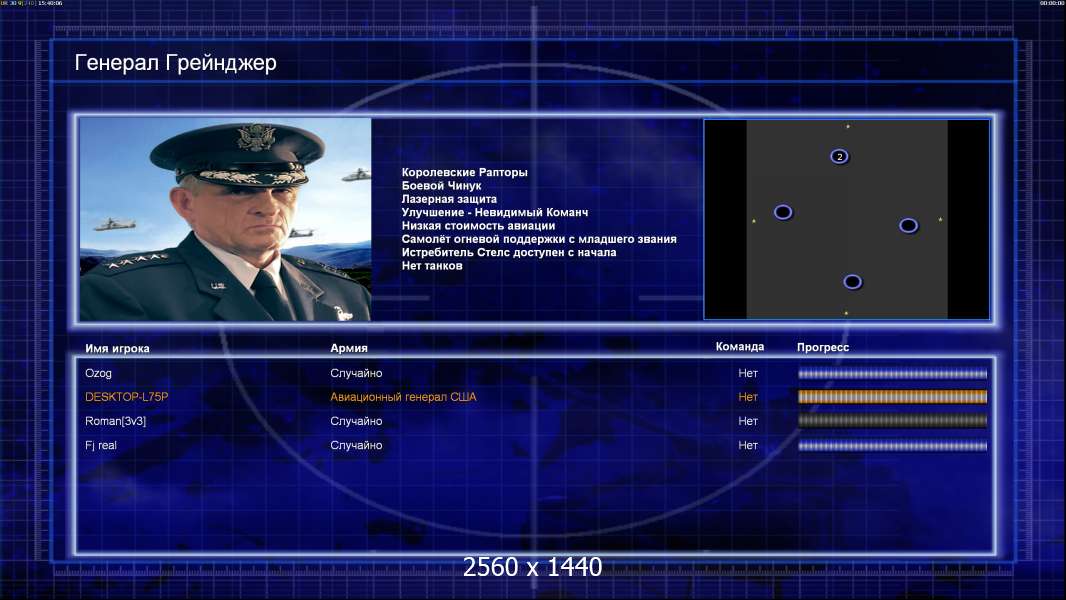The height and width of the screenshot is (600, 1066).
Task: Click 'Лазерная защита' text line
Action: tap(449, 199)
